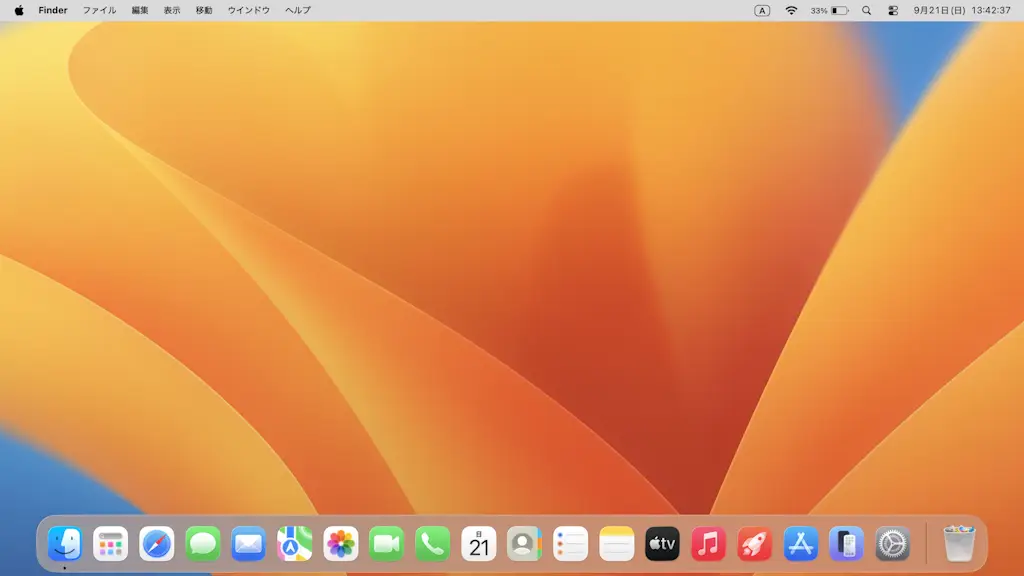Open Control Center in the menu bar
This screenshot has height=576, width=1024.
click(x=893, y=10)
